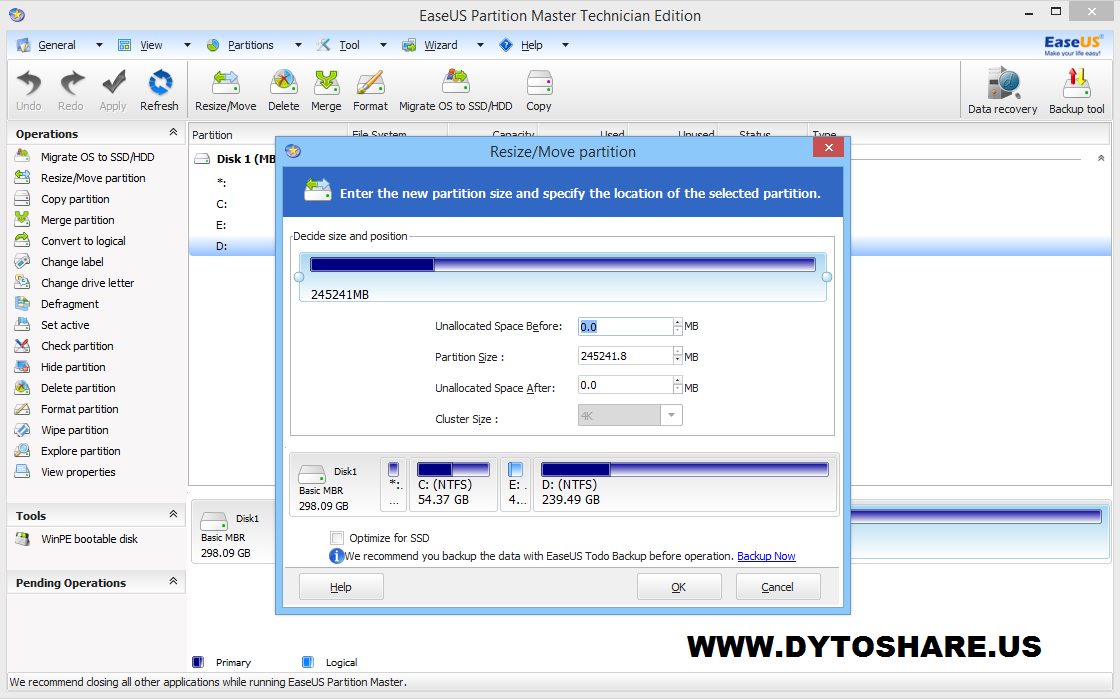Screen dimensions: 1120x699
Task: Collapse the Operations panel
Action: coord(173,132)
